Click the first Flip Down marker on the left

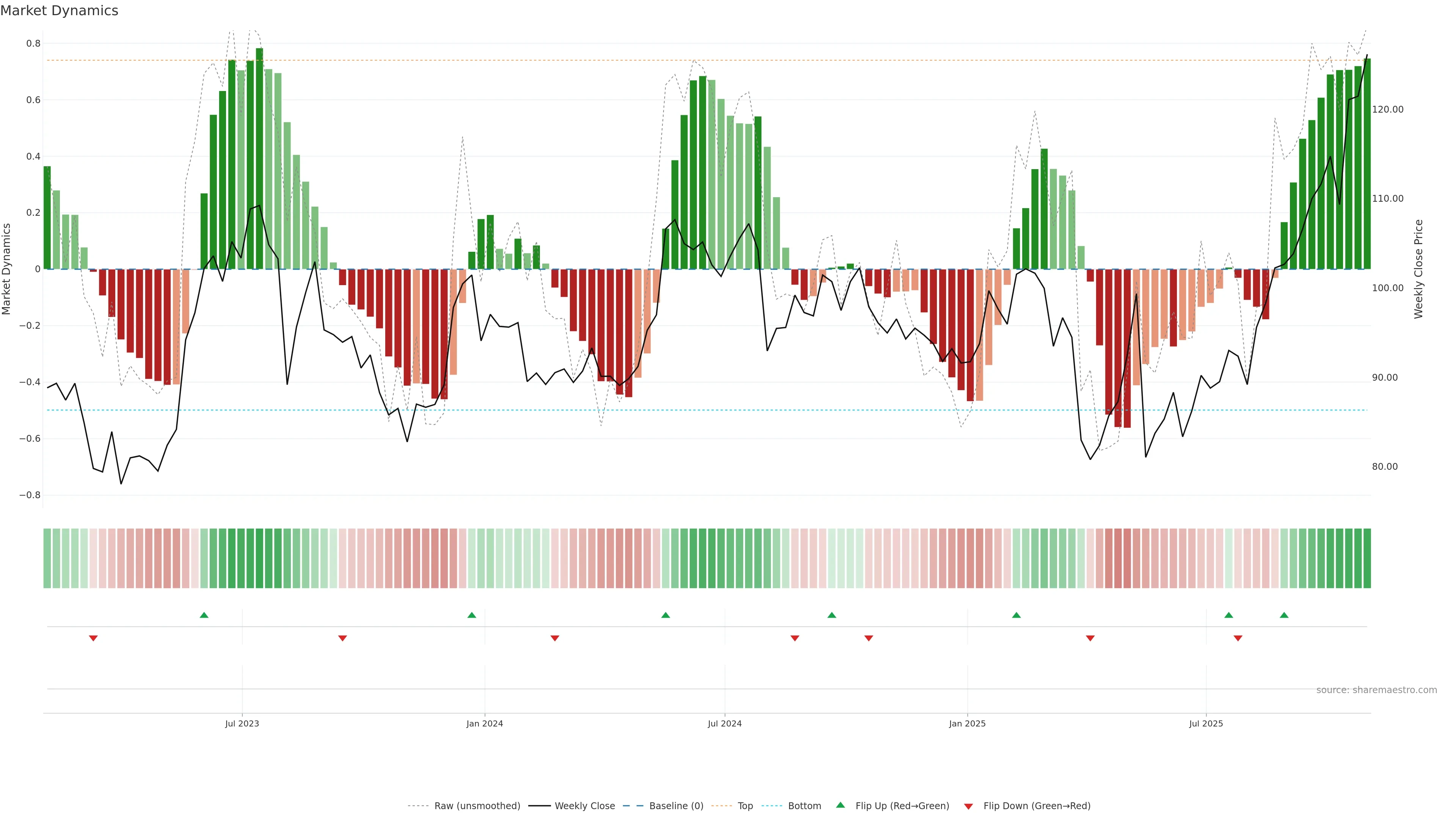point(93,638)
